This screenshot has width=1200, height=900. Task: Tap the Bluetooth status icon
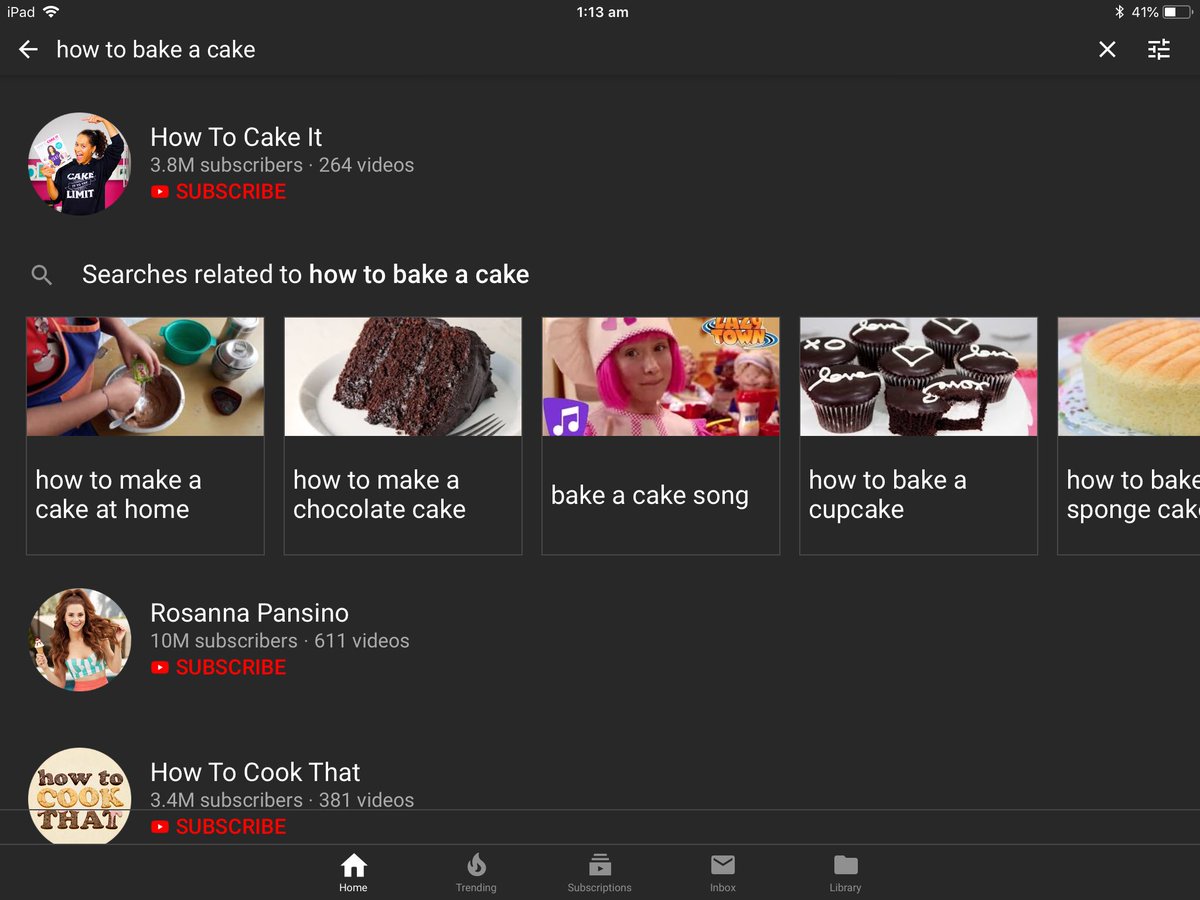1120,12
